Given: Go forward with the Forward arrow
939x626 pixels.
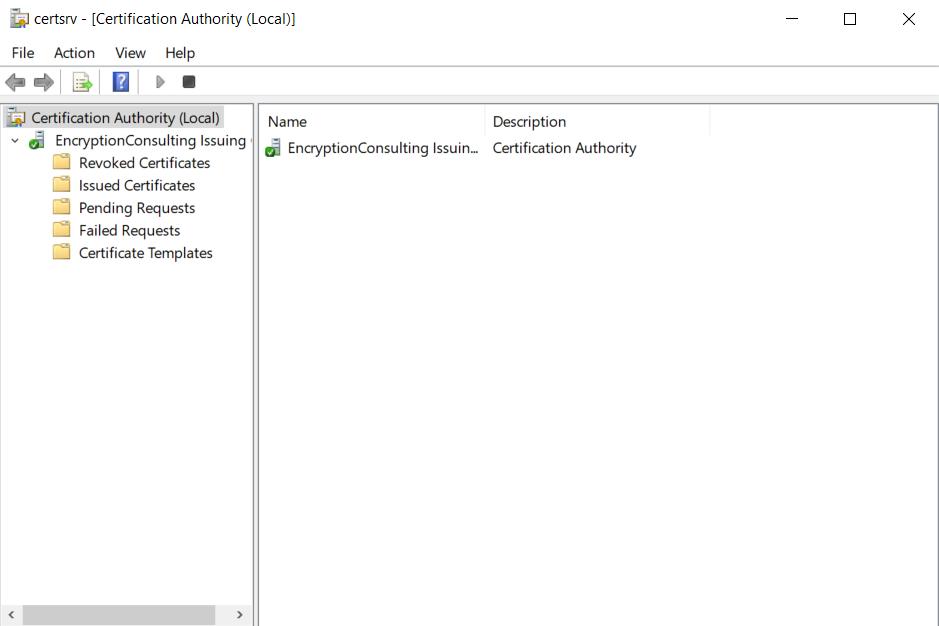Looking at the screenshot, I should coord(44,82).
